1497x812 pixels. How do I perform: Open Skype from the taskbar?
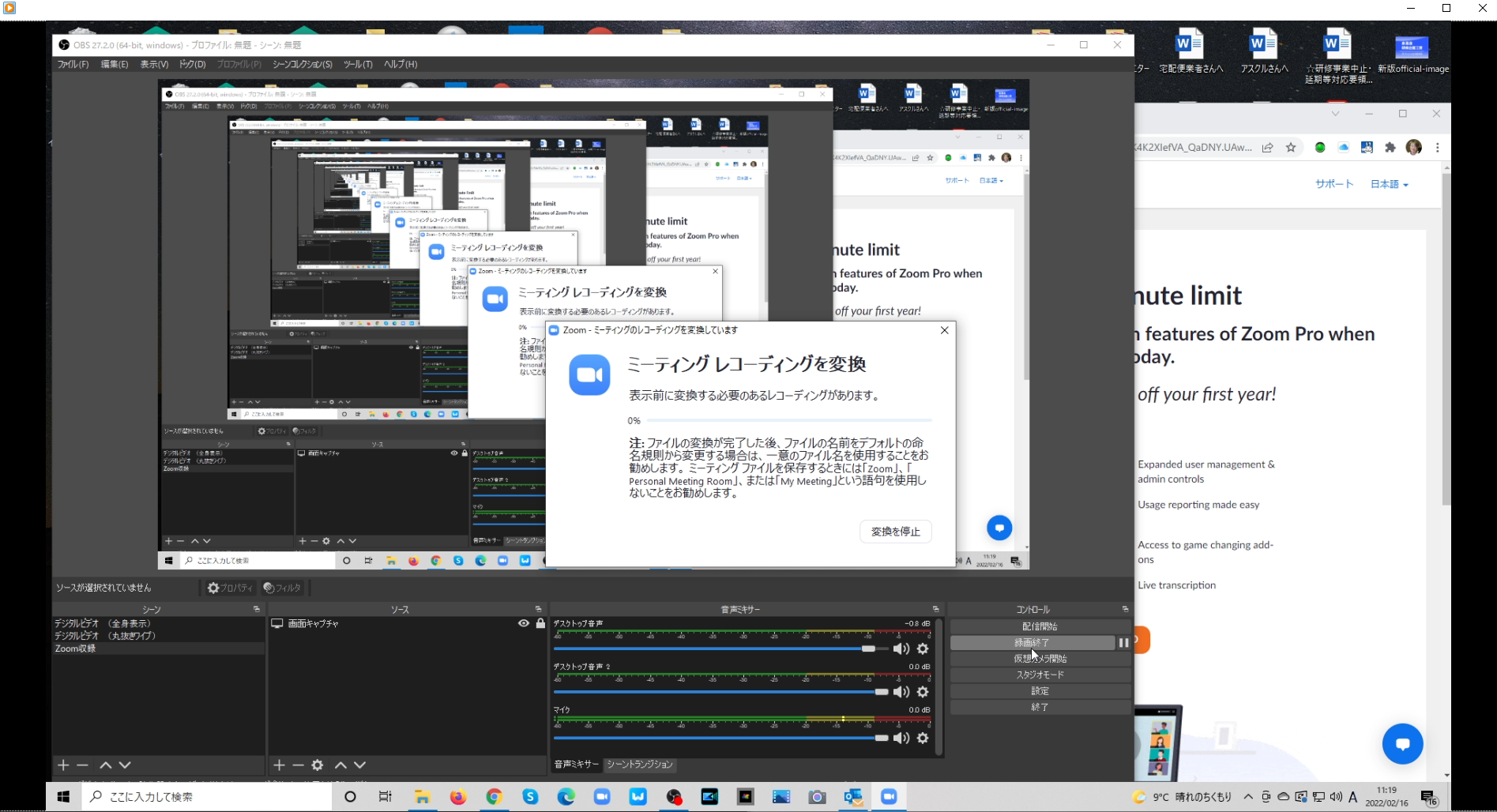(530, 797)
